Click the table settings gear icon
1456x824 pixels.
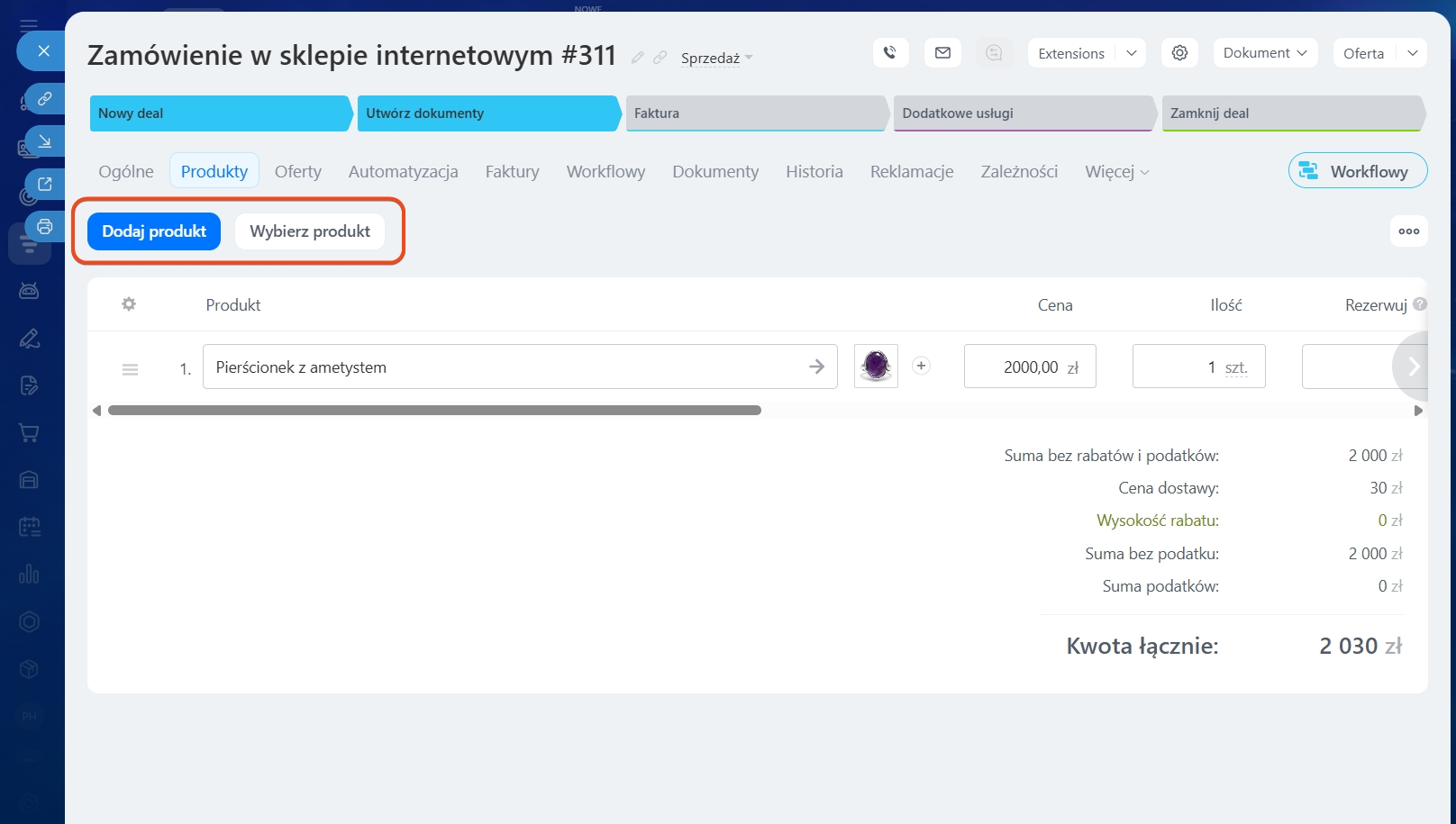129,304
